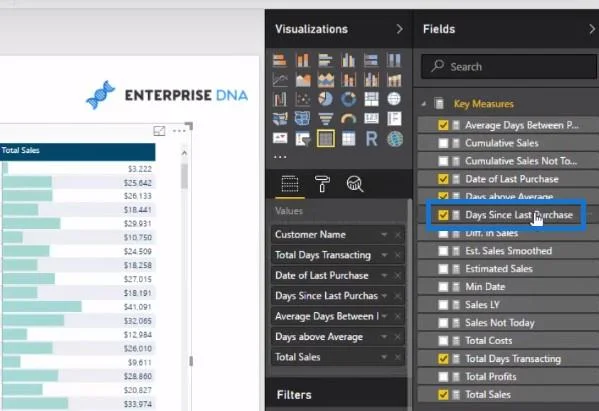Click the table's vertical scrollbar thumb
Screen dimensions: 599x411
point(185,176)
